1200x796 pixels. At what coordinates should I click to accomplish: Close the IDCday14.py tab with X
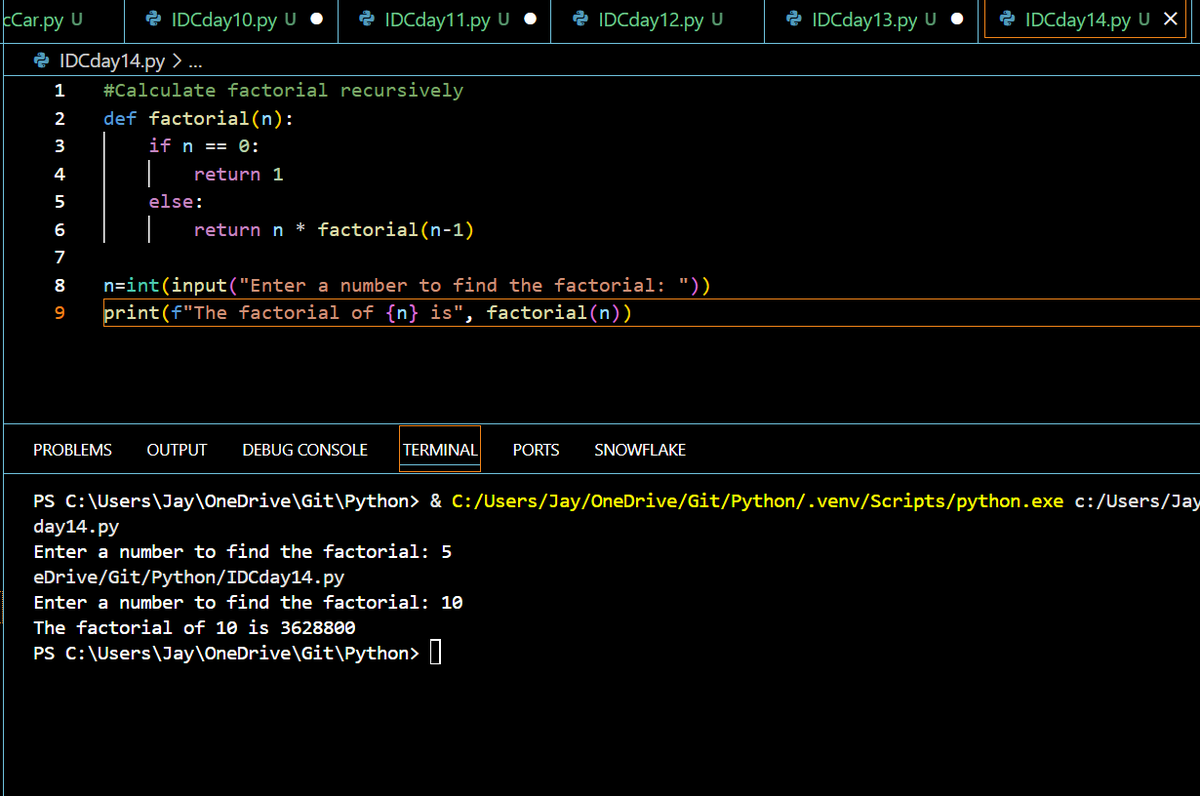[x=1171, y=19]
